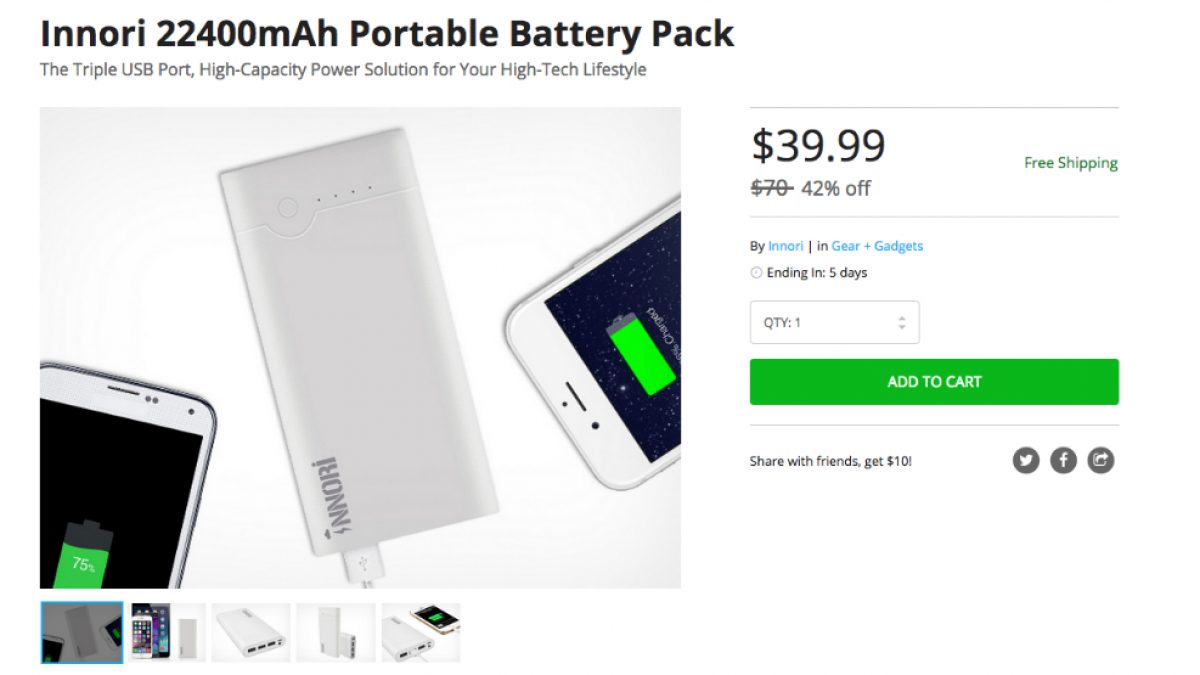
Task: Click the clock icon beside Ending In
Action: (x=756, y=273)
